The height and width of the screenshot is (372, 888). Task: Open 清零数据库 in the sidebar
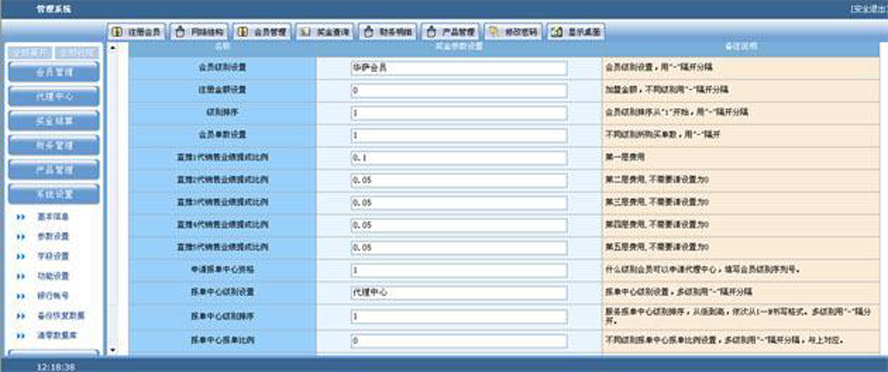(x=57, y=335)
